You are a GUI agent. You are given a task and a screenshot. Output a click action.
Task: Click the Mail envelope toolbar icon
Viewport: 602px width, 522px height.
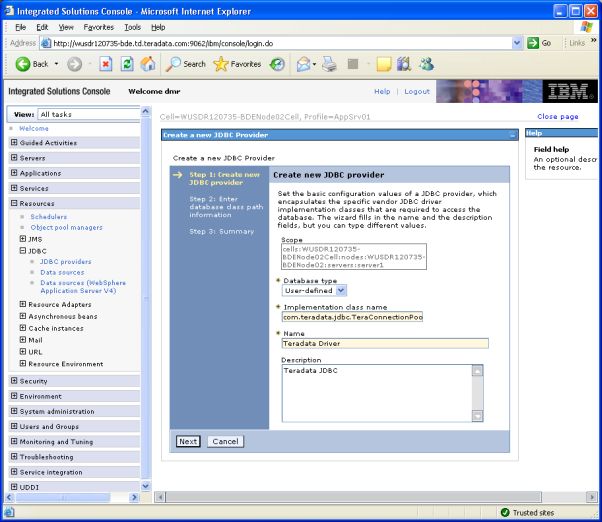304,64
